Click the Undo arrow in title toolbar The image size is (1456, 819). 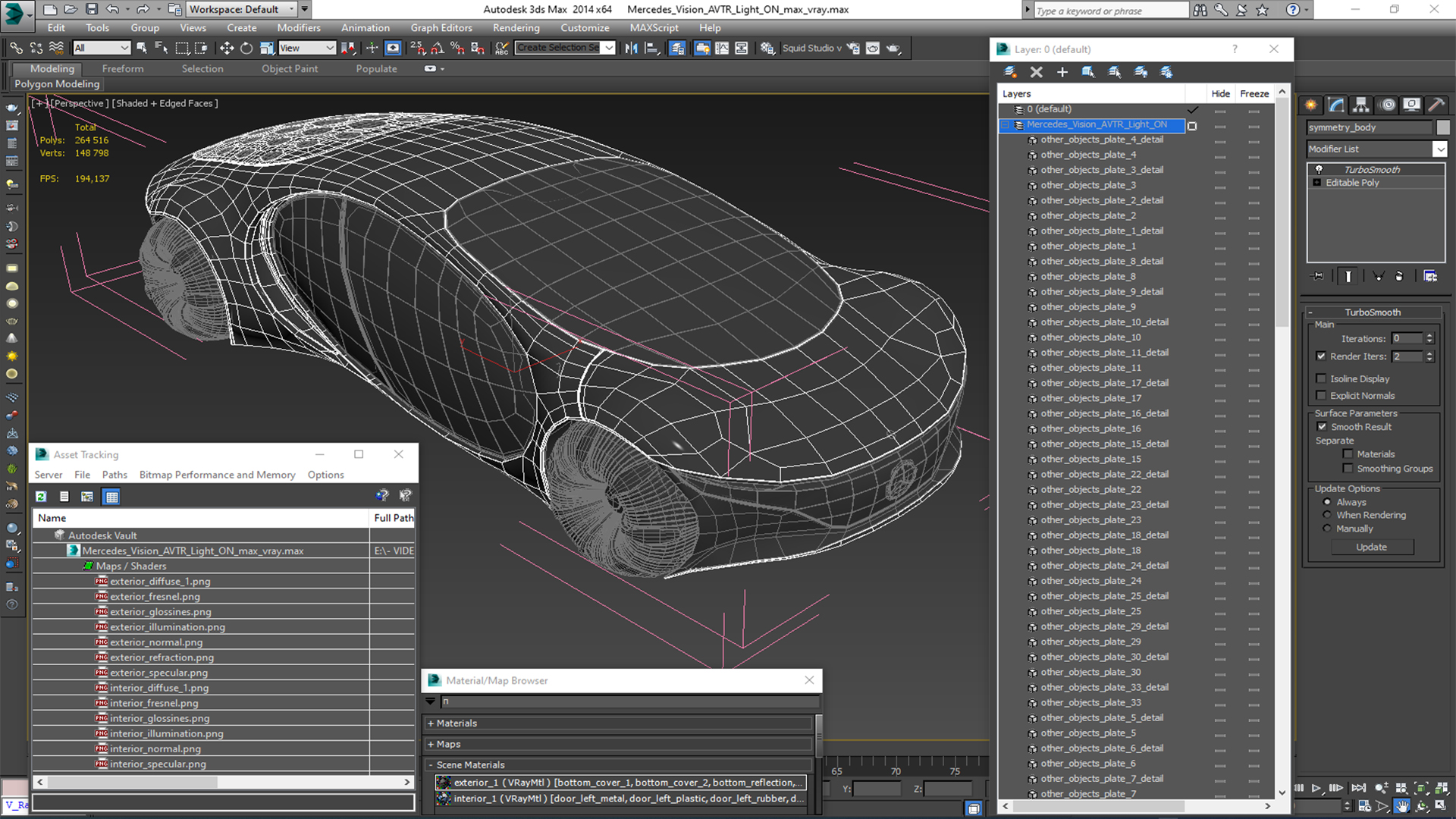pyautogui.click(x=112, y=9)
